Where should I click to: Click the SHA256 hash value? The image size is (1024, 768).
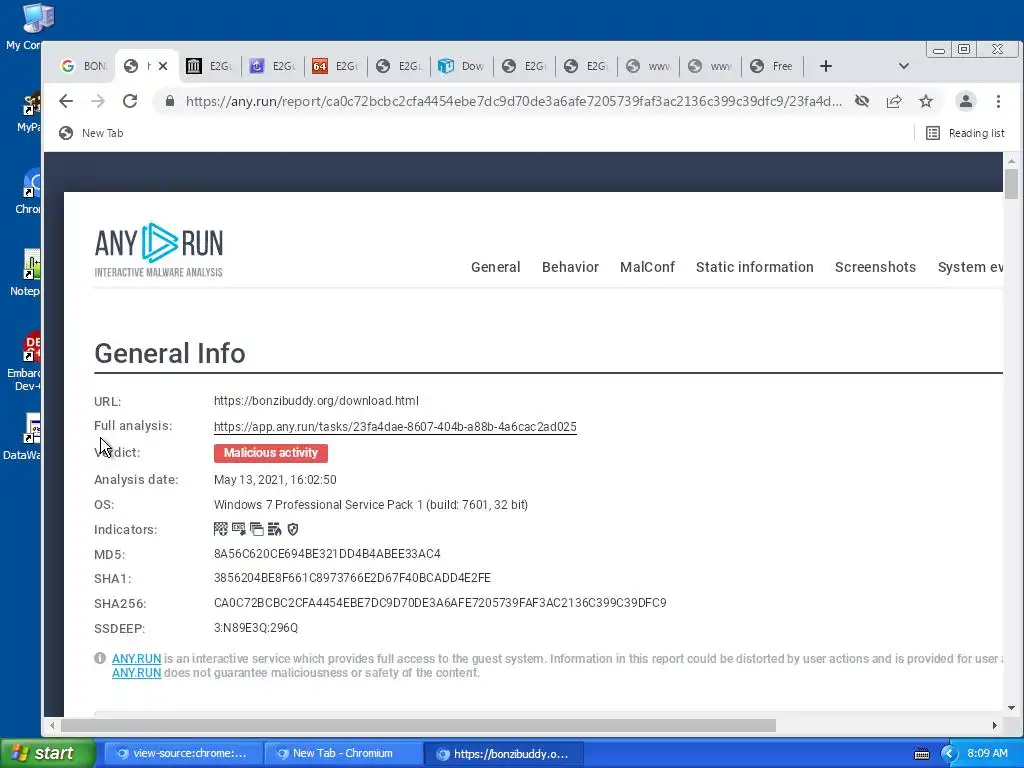pyautogui.click(x=440, y=603)
